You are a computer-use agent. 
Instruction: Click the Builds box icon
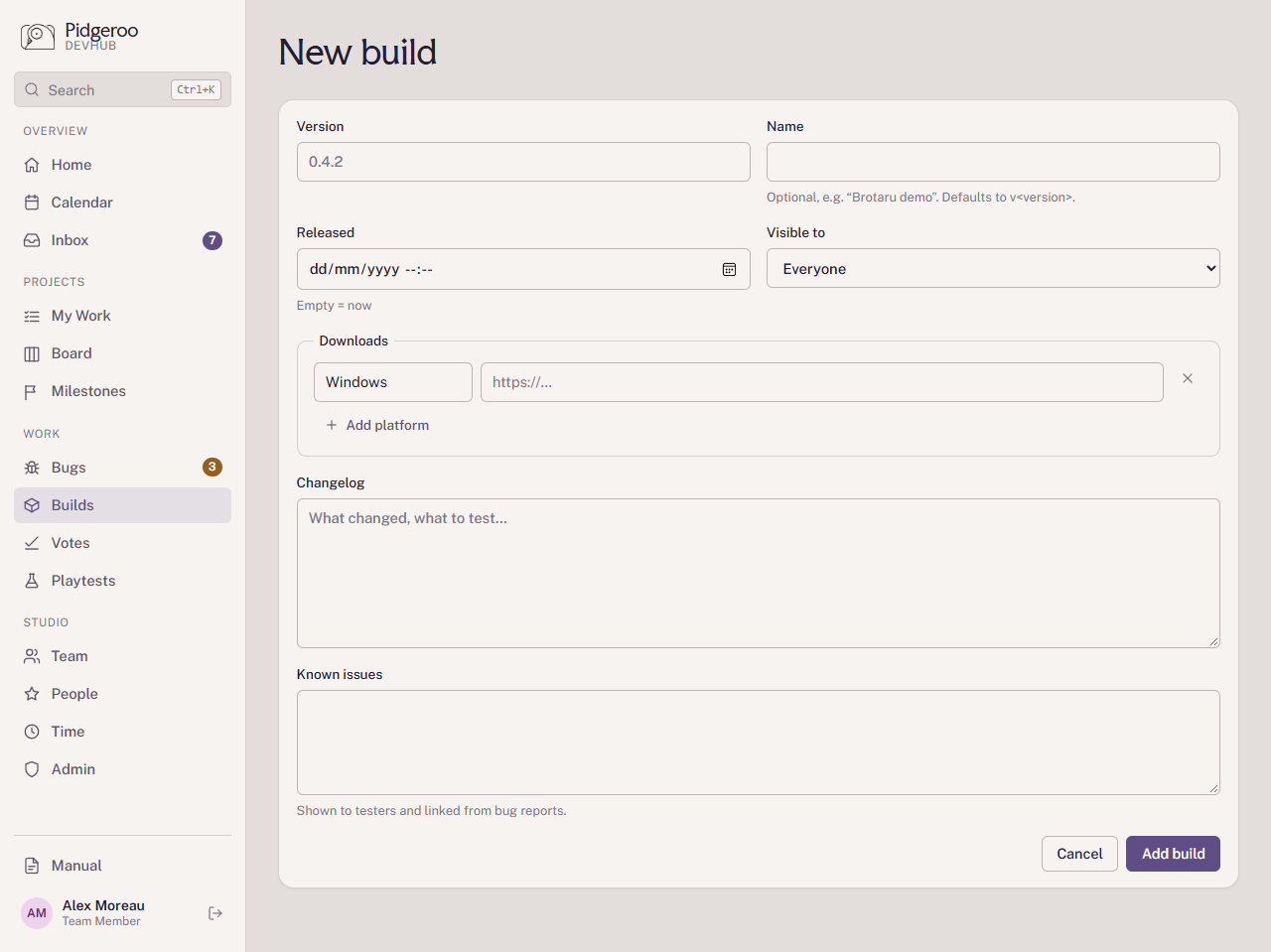pyautogui.click(x=32, y=505)
